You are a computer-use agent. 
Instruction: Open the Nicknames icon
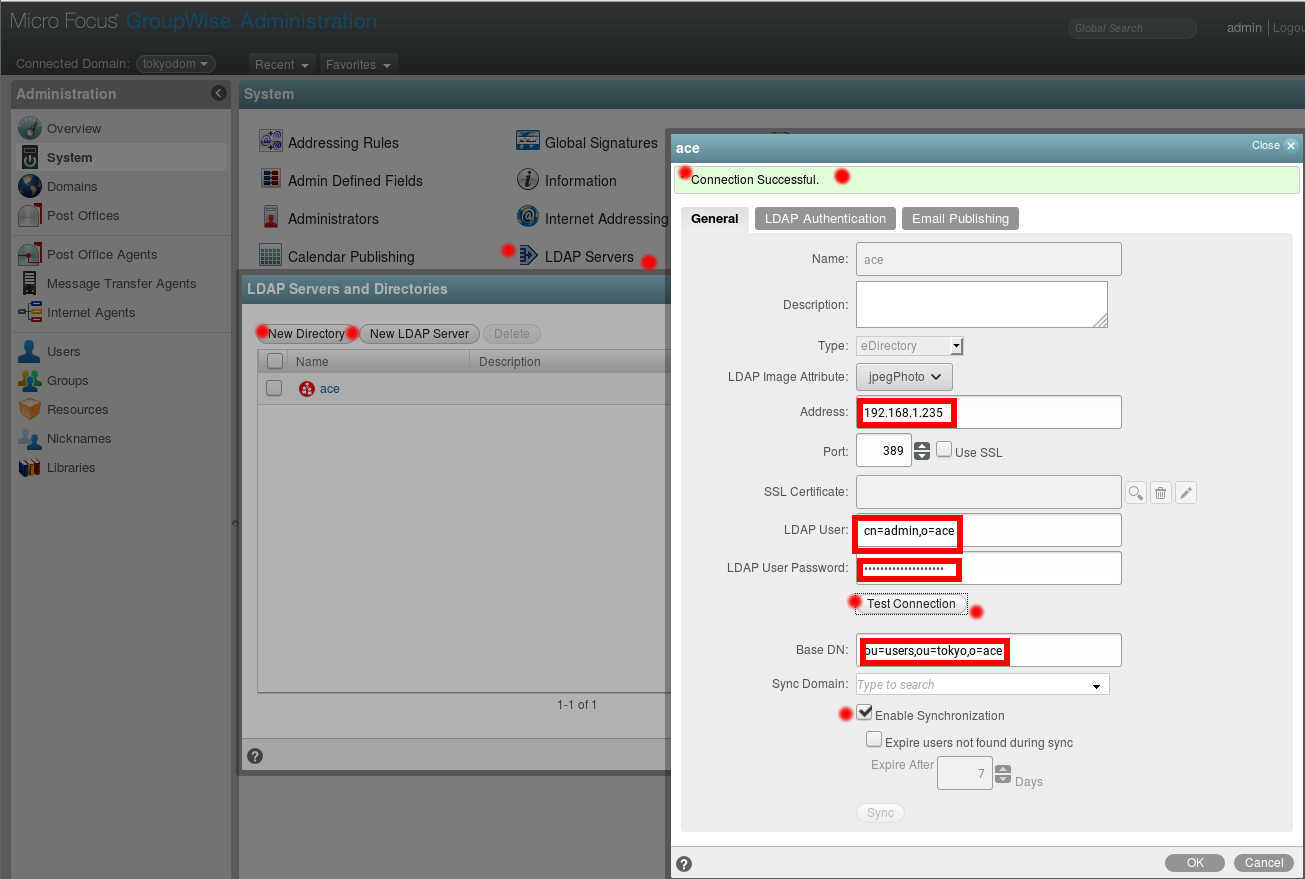pyautogui.click(x=30, y=438)
